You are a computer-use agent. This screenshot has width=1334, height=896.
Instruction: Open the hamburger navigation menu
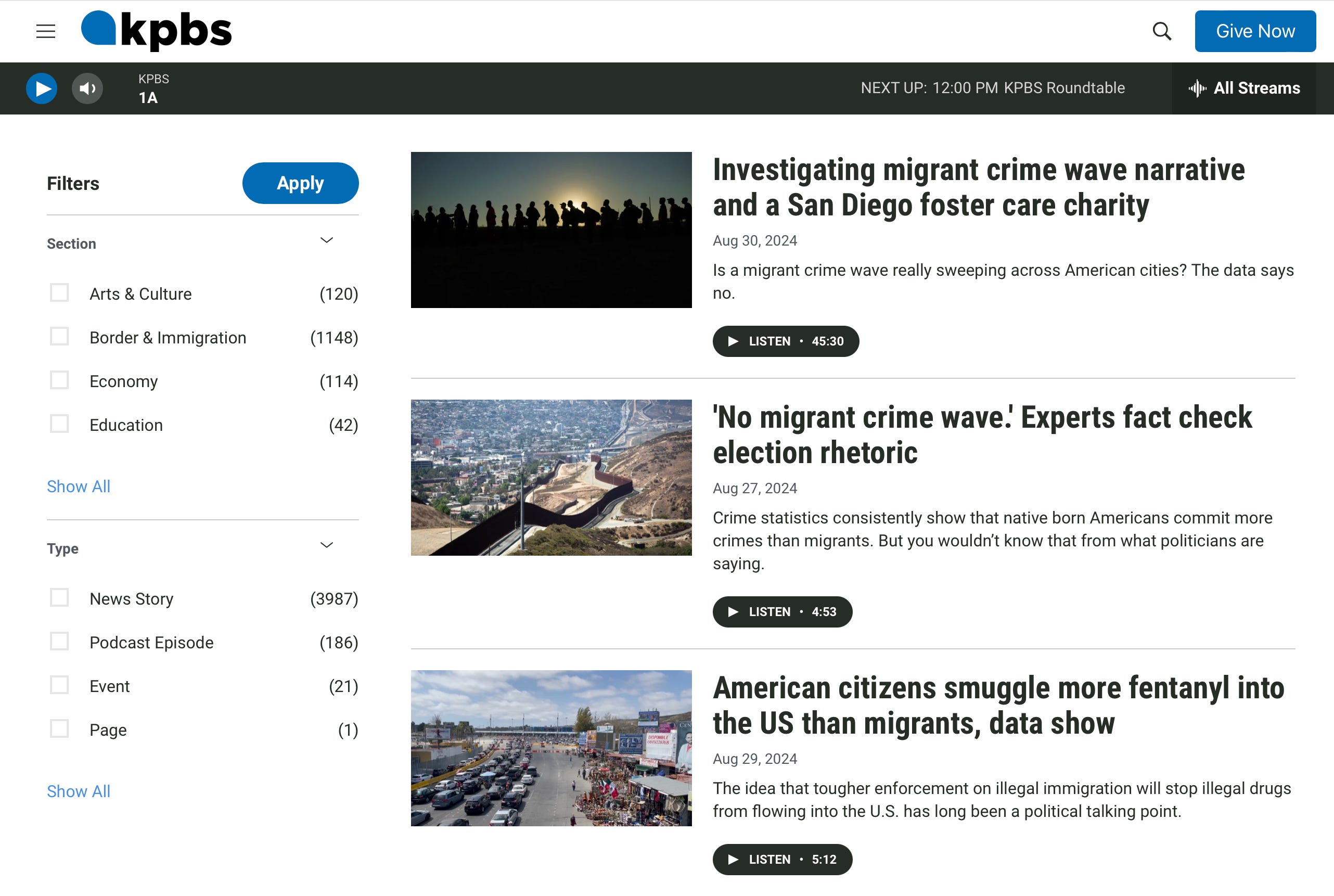[46, 31]
